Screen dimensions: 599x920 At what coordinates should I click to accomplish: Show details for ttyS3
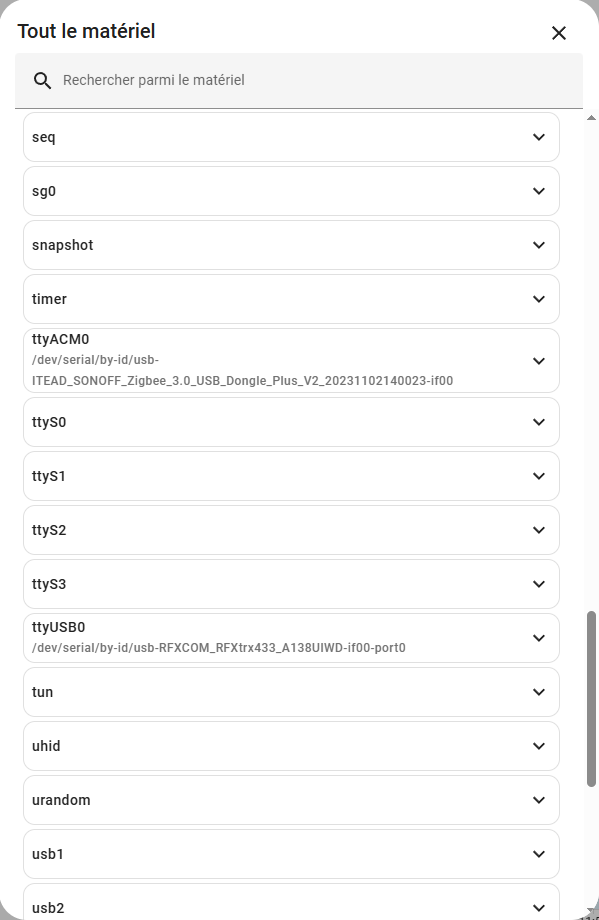click(291, 584)
